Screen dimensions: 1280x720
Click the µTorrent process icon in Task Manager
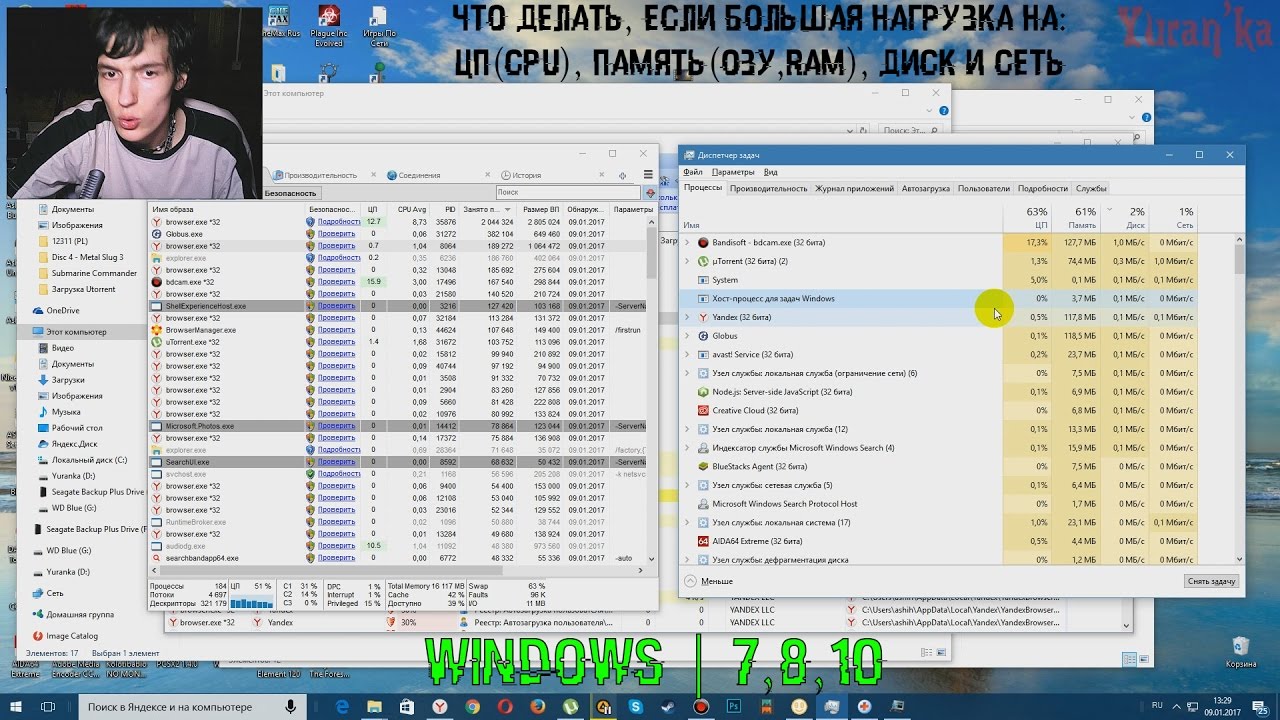click(x=703, y=261)
